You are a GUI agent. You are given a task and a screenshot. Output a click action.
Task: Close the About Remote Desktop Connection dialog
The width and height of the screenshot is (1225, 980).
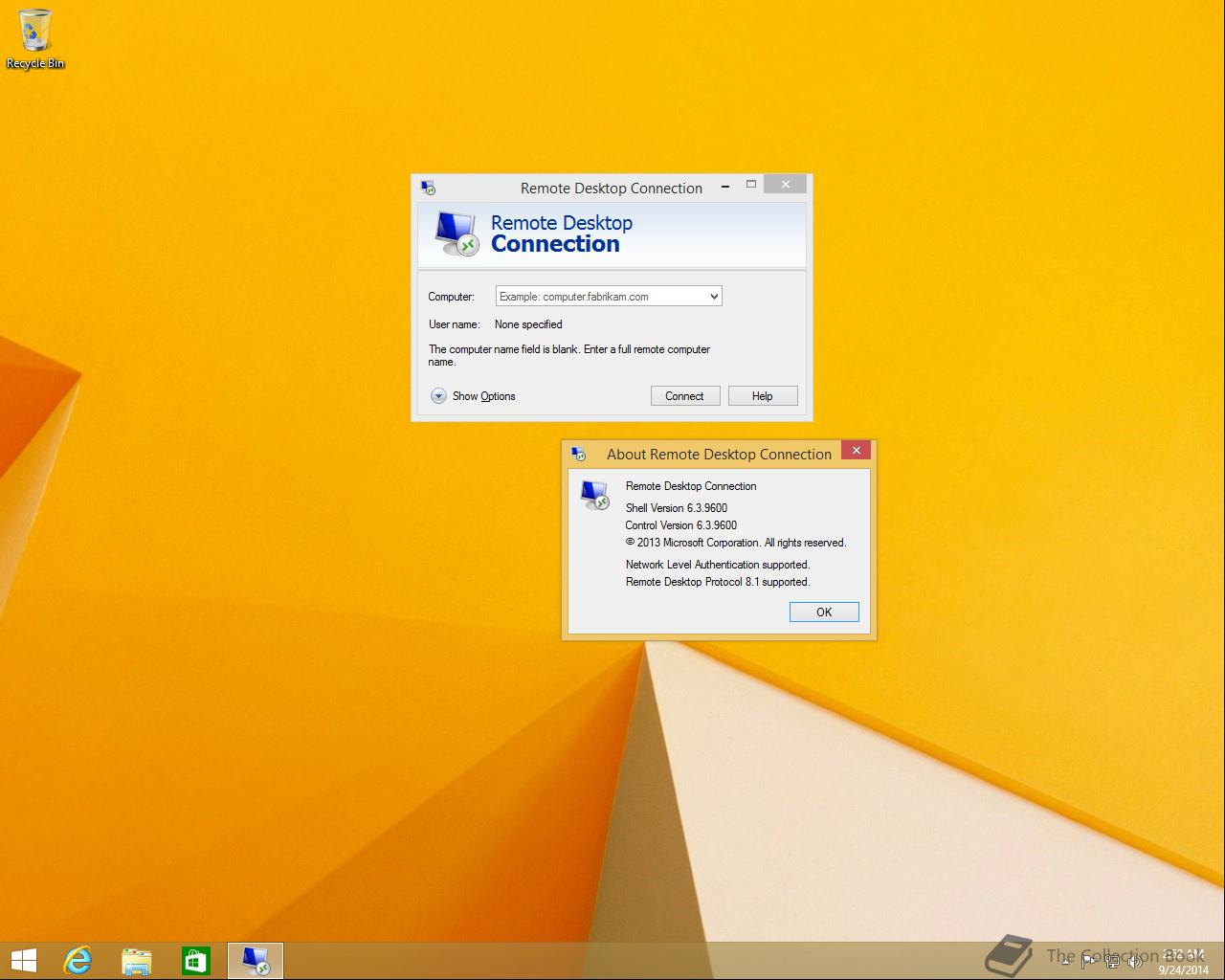point(856,451)
